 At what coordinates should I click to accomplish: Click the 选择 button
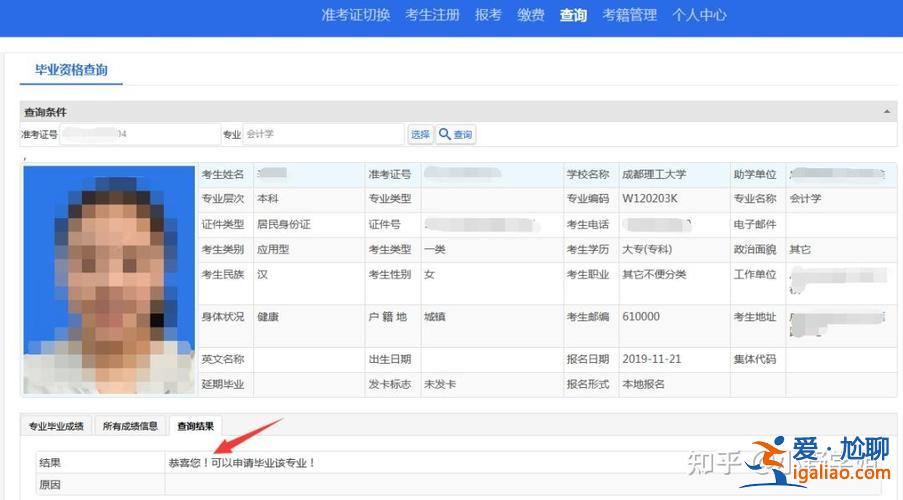(x=420, y=134)
